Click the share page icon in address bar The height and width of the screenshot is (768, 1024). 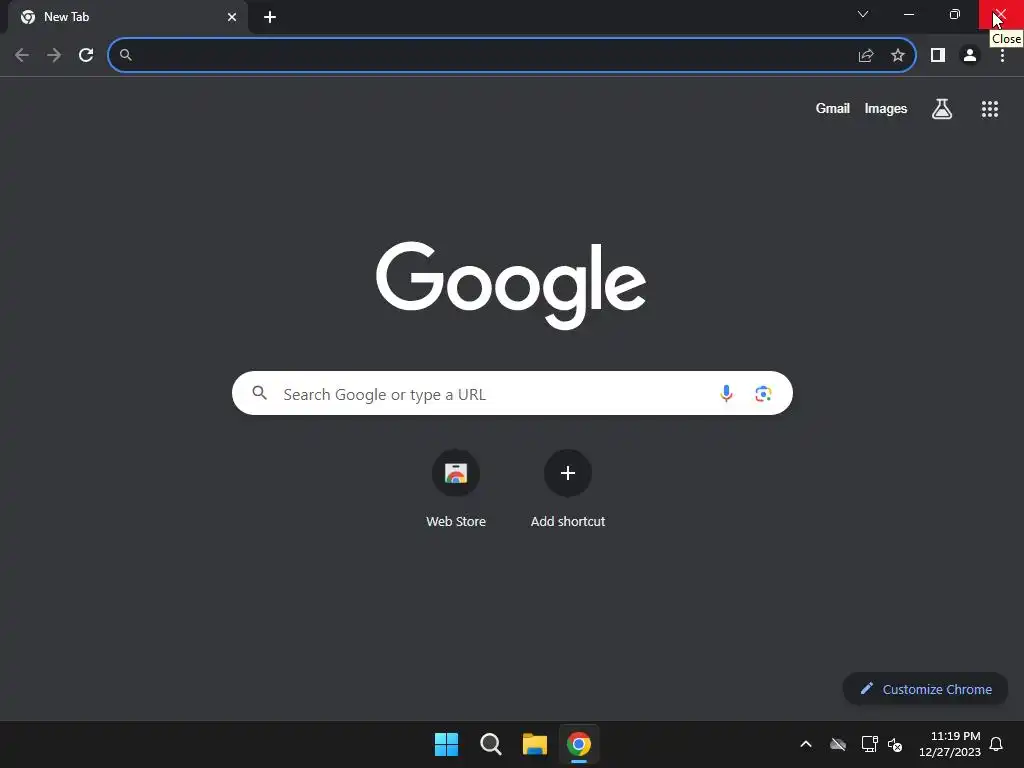click(x=866, y=56)
